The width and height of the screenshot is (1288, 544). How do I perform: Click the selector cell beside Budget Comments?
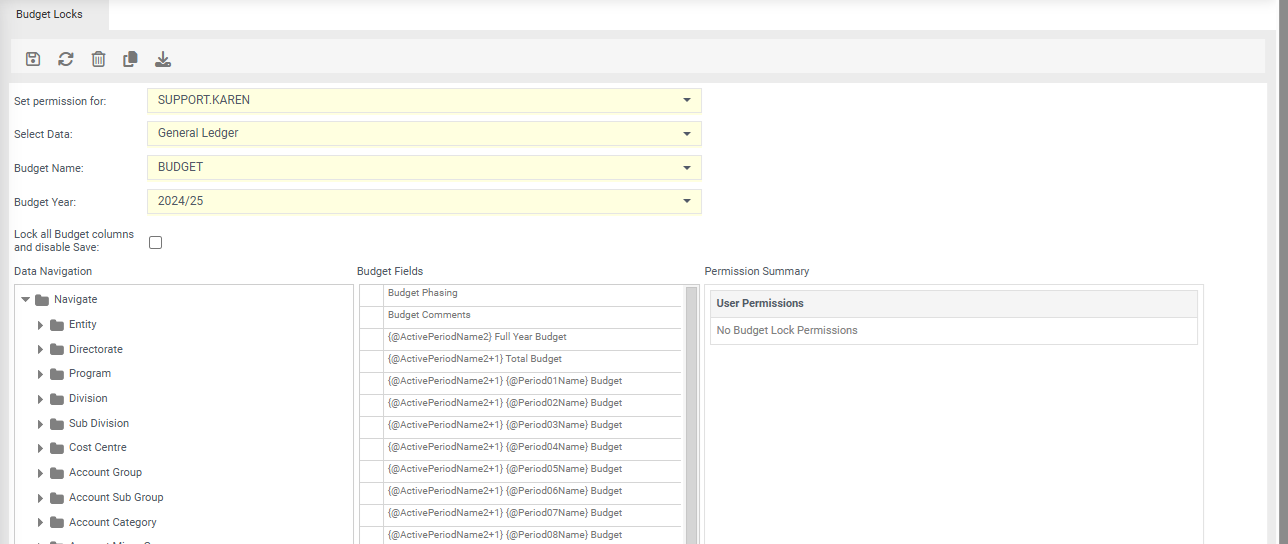pos(371,317)
